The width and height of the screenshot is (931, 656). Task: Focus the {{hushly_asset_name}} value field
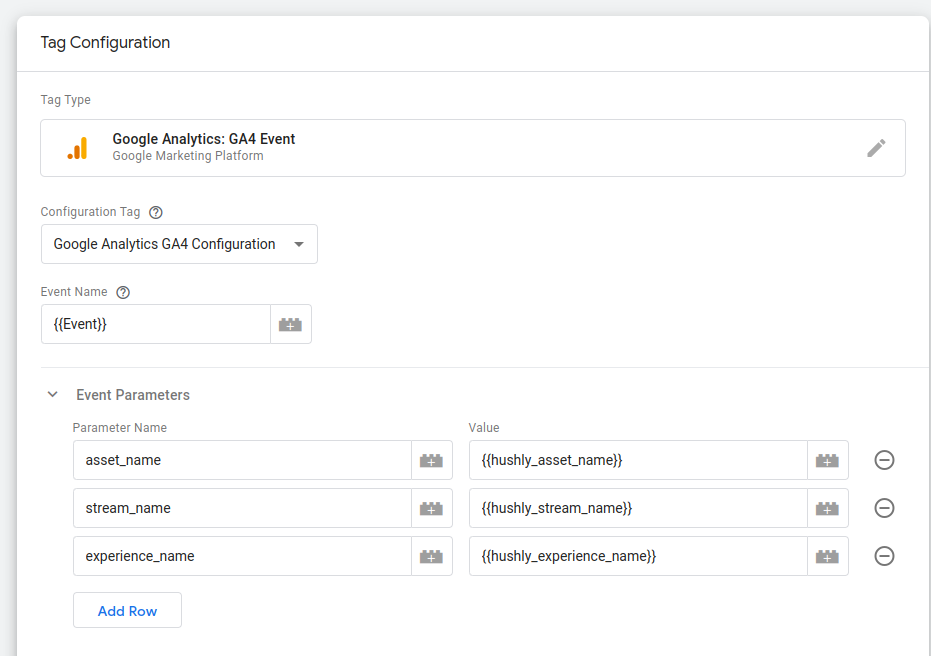pos(638,460)
